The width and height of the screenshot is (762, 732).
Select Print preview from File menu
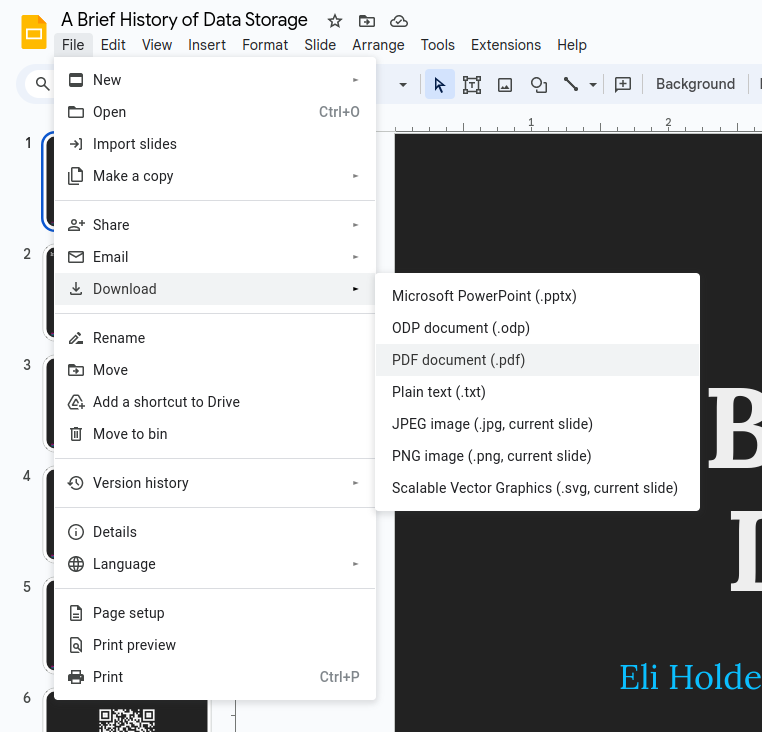coord(134,645)
